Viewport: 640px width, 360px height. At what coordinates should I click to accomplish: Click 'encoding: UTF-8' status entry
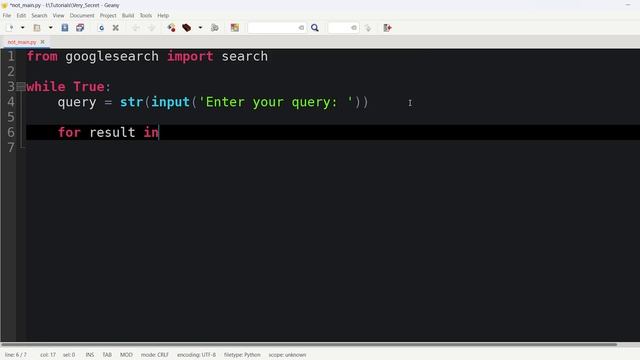pos(196,355)
